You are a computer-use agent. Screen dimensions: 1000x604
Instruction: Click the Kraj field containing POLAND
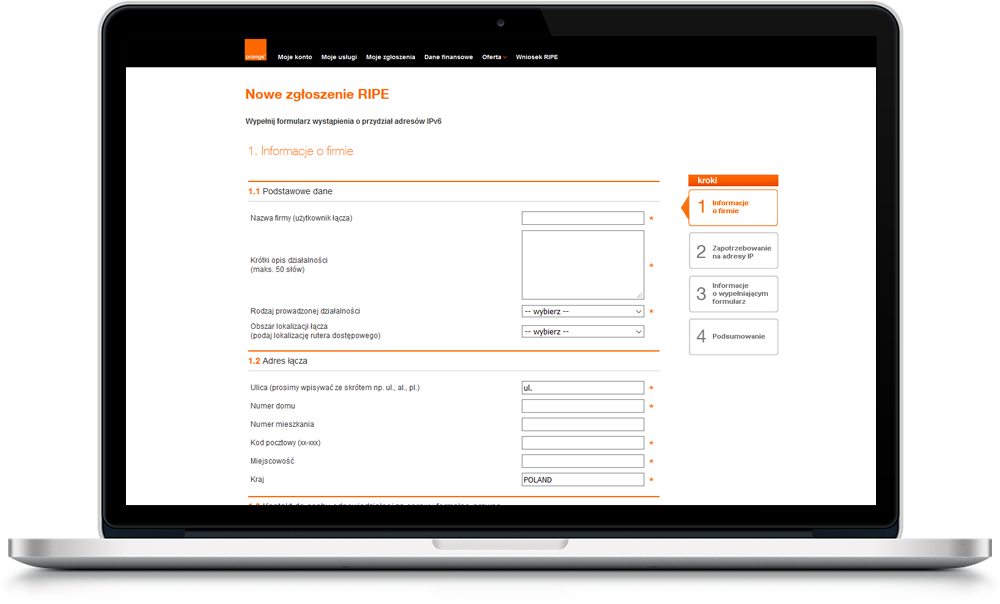pyautogui.click(x=583, y=480)
